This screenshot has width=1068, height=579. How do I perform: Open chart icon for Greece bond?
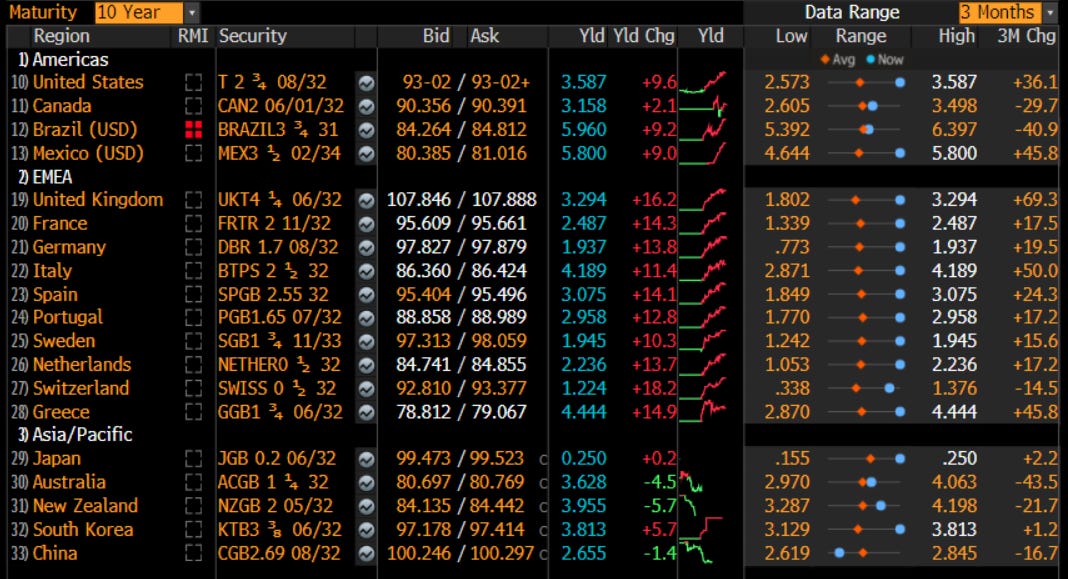tap(366, 413)
